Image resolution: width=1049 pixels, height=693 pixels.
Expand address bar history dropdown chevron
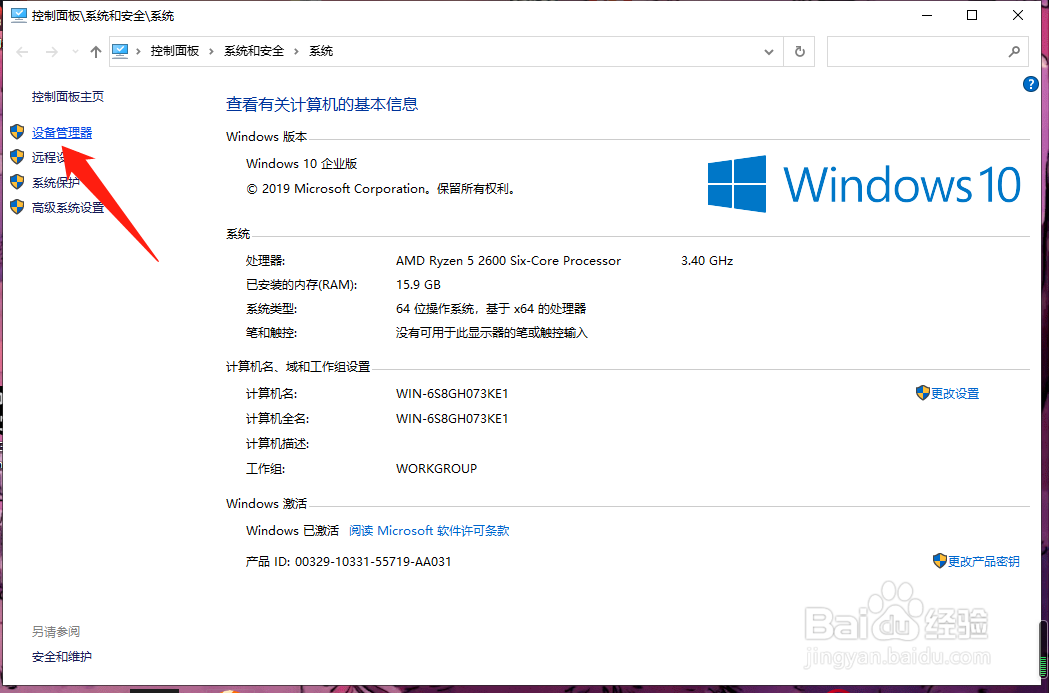[x=769, y=52]
